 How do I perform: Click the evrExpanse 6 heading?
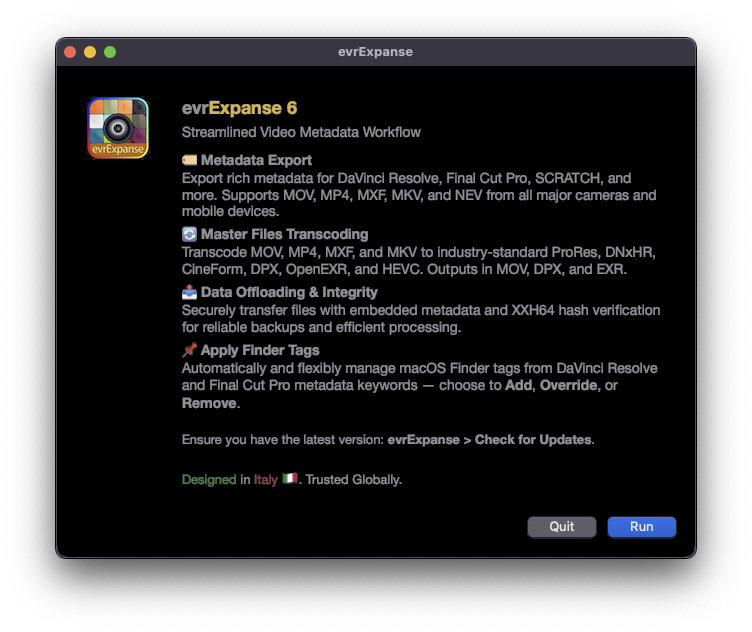(239, 108)
